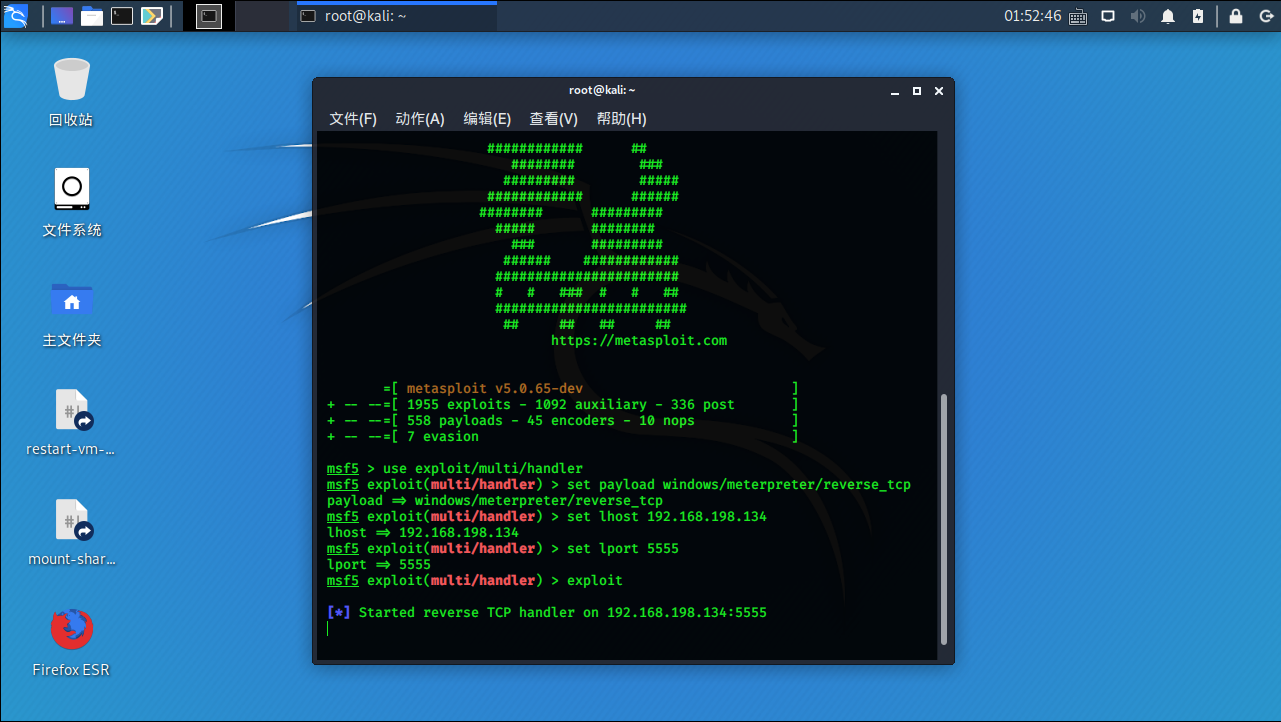Click the workspace switcher terminal thumbnail

(208, 16)
